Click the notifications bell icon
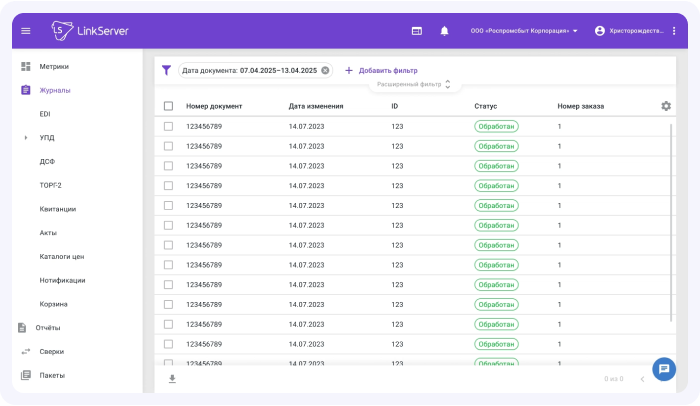 click(444, 31)
